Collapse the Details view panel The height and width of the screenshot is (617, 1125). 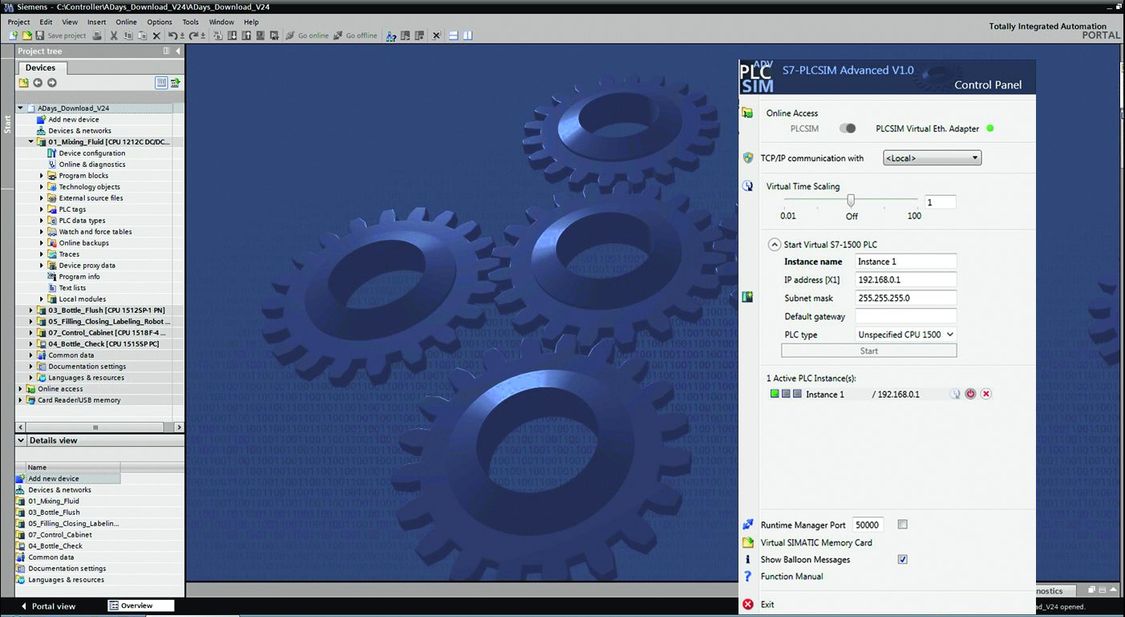click(x=21, y=441)
